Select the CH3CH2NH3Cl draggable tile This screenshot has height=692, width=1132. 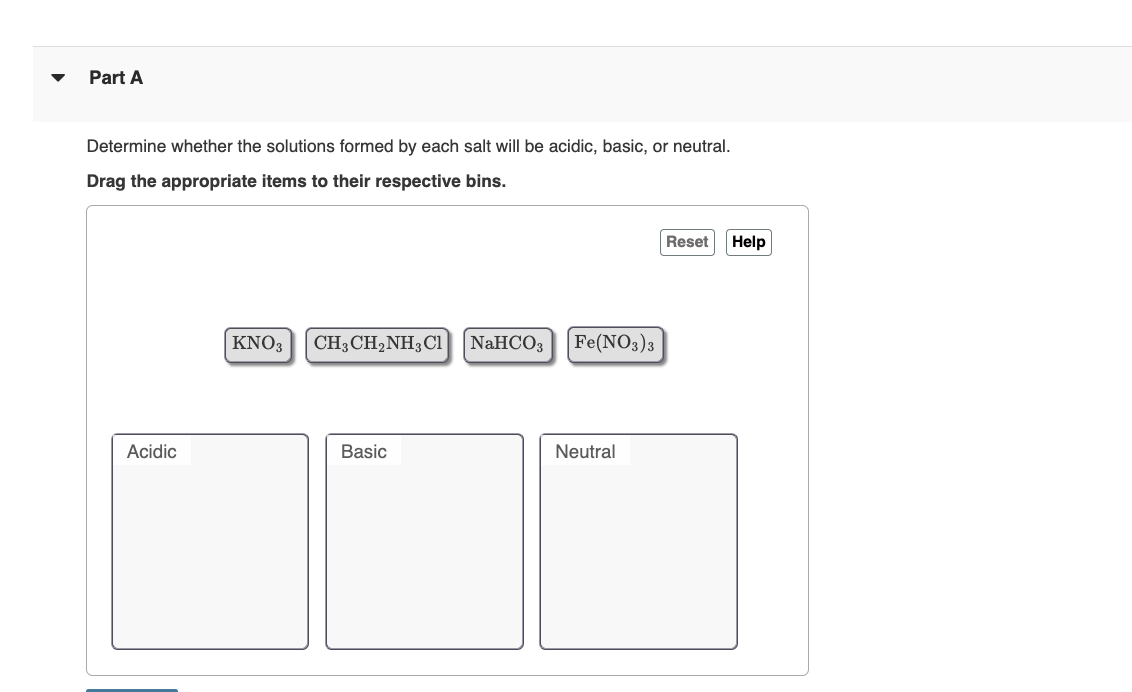376,343
